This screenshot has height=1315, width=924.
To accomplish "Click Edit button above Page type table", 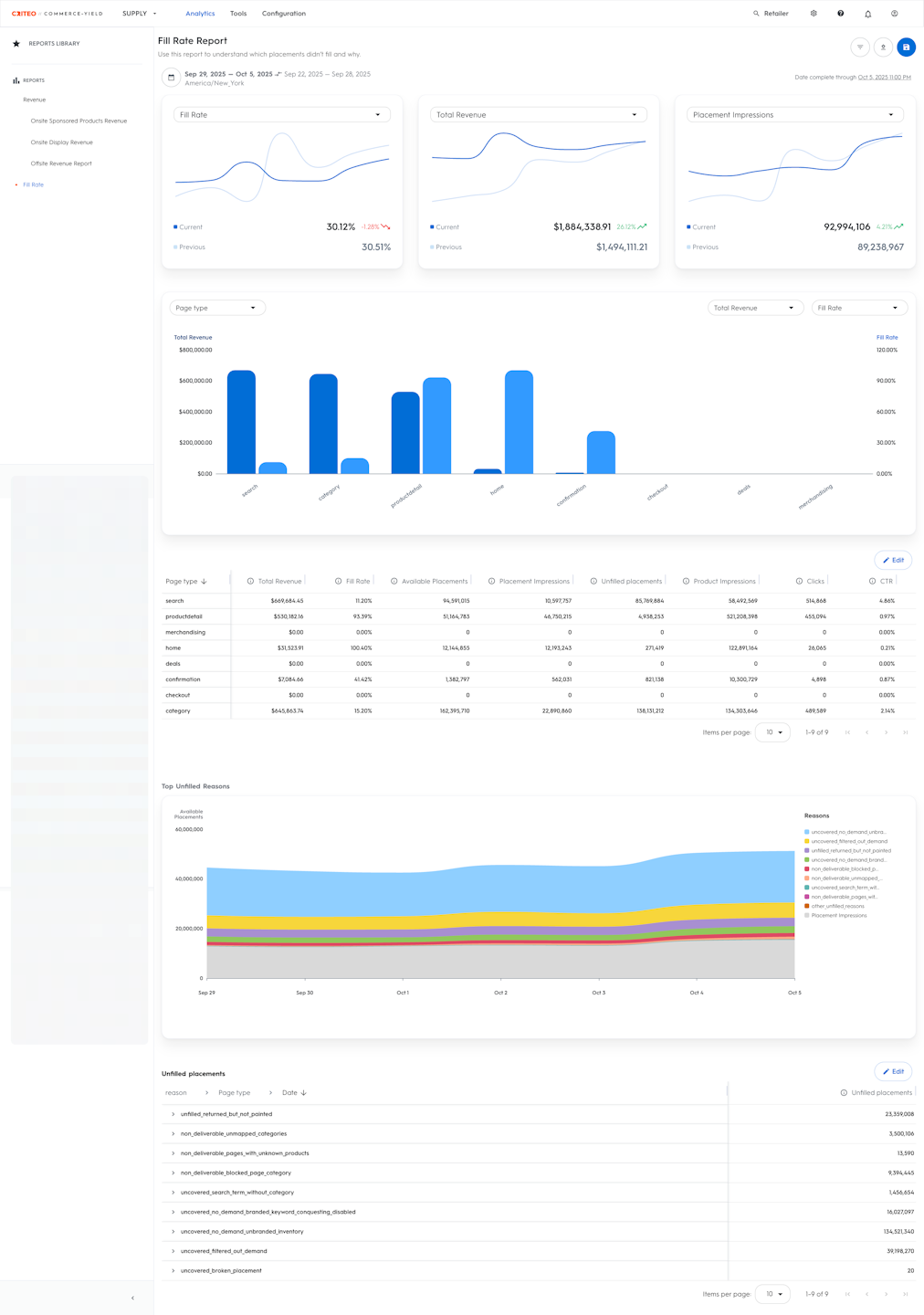I will (x=893, y=560).
